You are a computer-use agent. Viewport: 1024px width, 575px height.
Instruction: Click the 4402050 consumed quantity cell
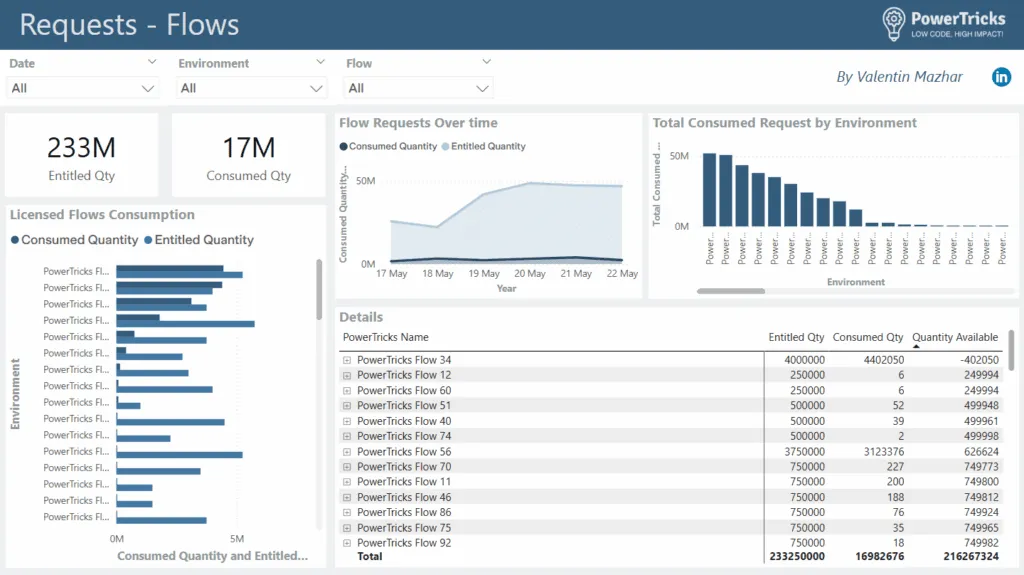[x=884, y=360]
